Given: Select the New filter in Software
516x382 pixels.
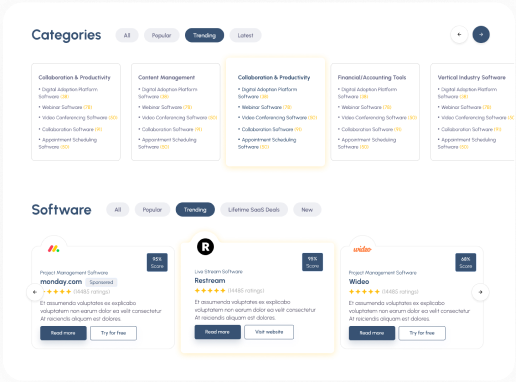Looking at the screenshot, I should point(307,210).
